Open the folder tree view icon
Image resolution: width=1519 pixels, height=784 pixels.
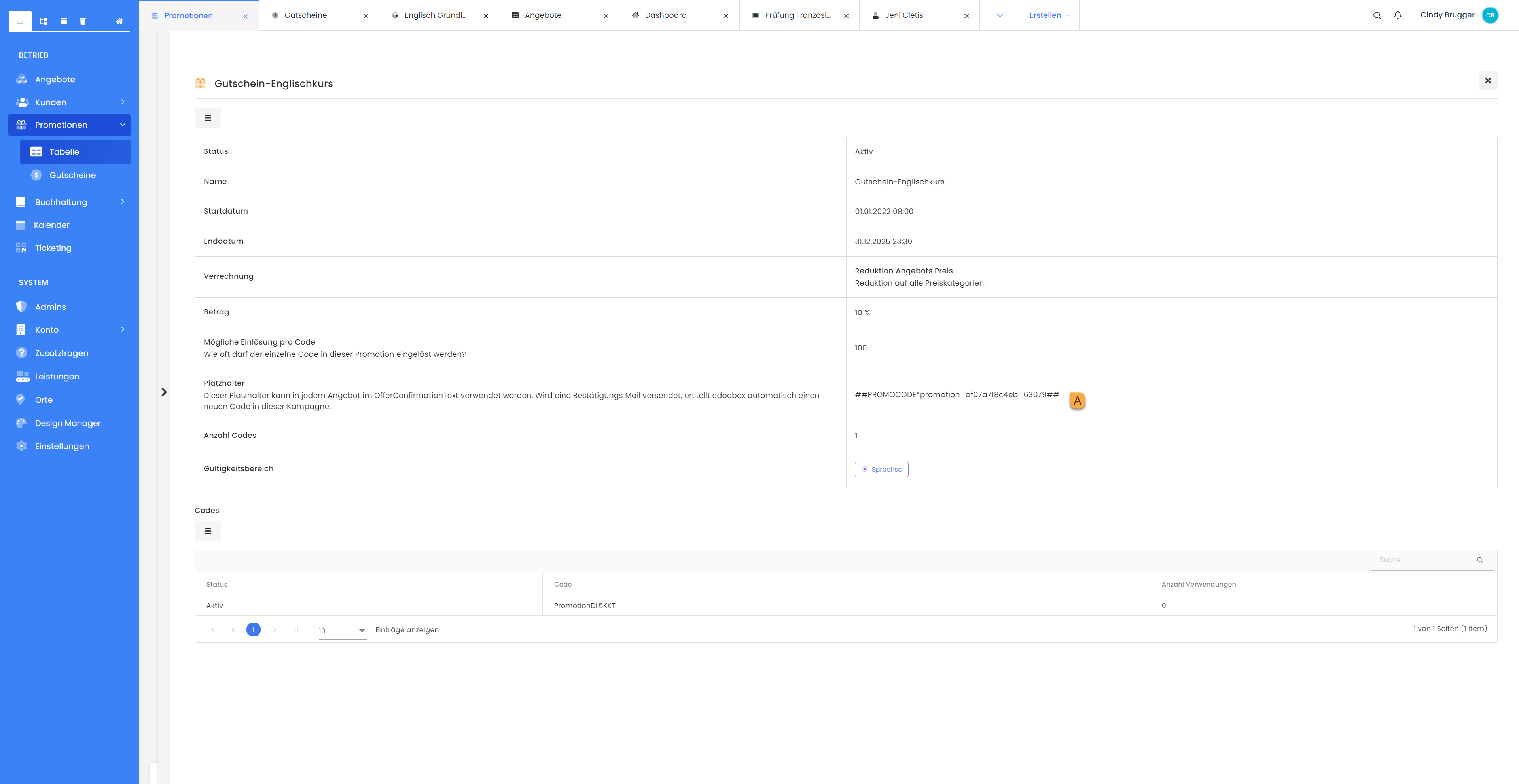pos(44,21)
